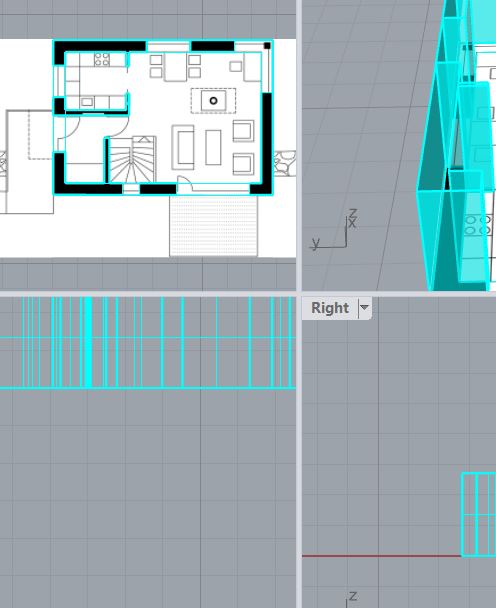This screenshot has height=608, width=496.
Task: Select the thick cyan bar in Front view
Action: tap(88, 342)
